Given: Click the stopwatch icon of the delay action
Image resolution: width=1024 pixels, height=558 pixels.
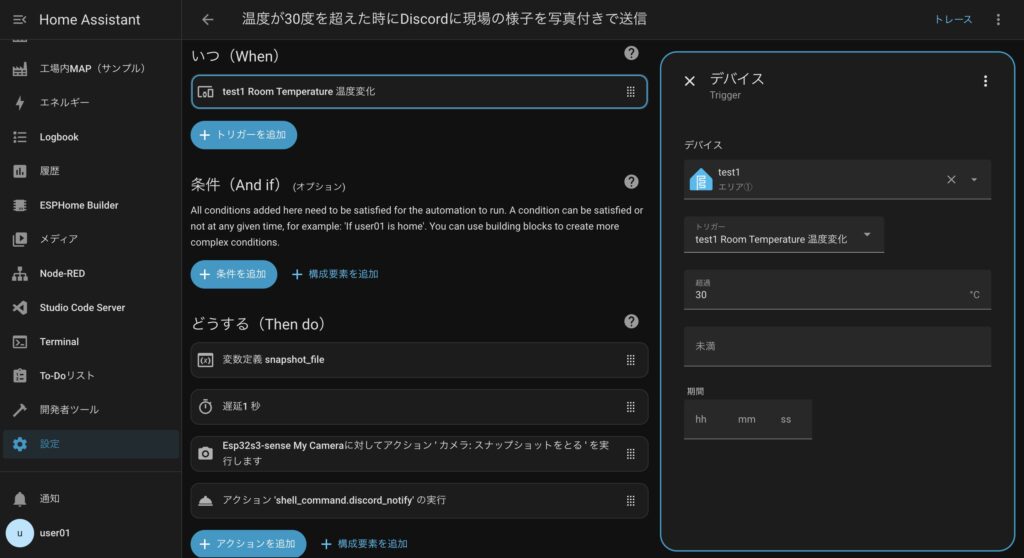Looking at the screenshot, I should pyautogui.click(x=205, y=406).
